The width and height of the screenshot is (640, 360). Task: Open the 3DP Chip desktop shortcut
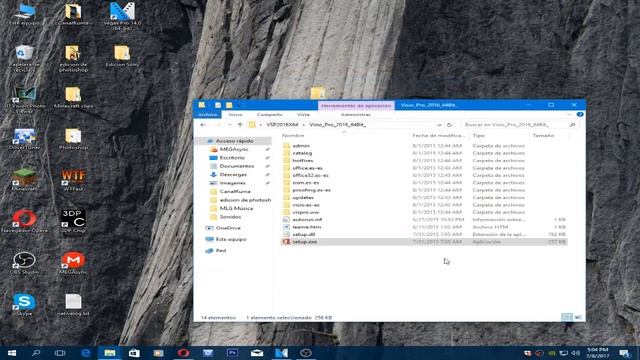[73, 221]
